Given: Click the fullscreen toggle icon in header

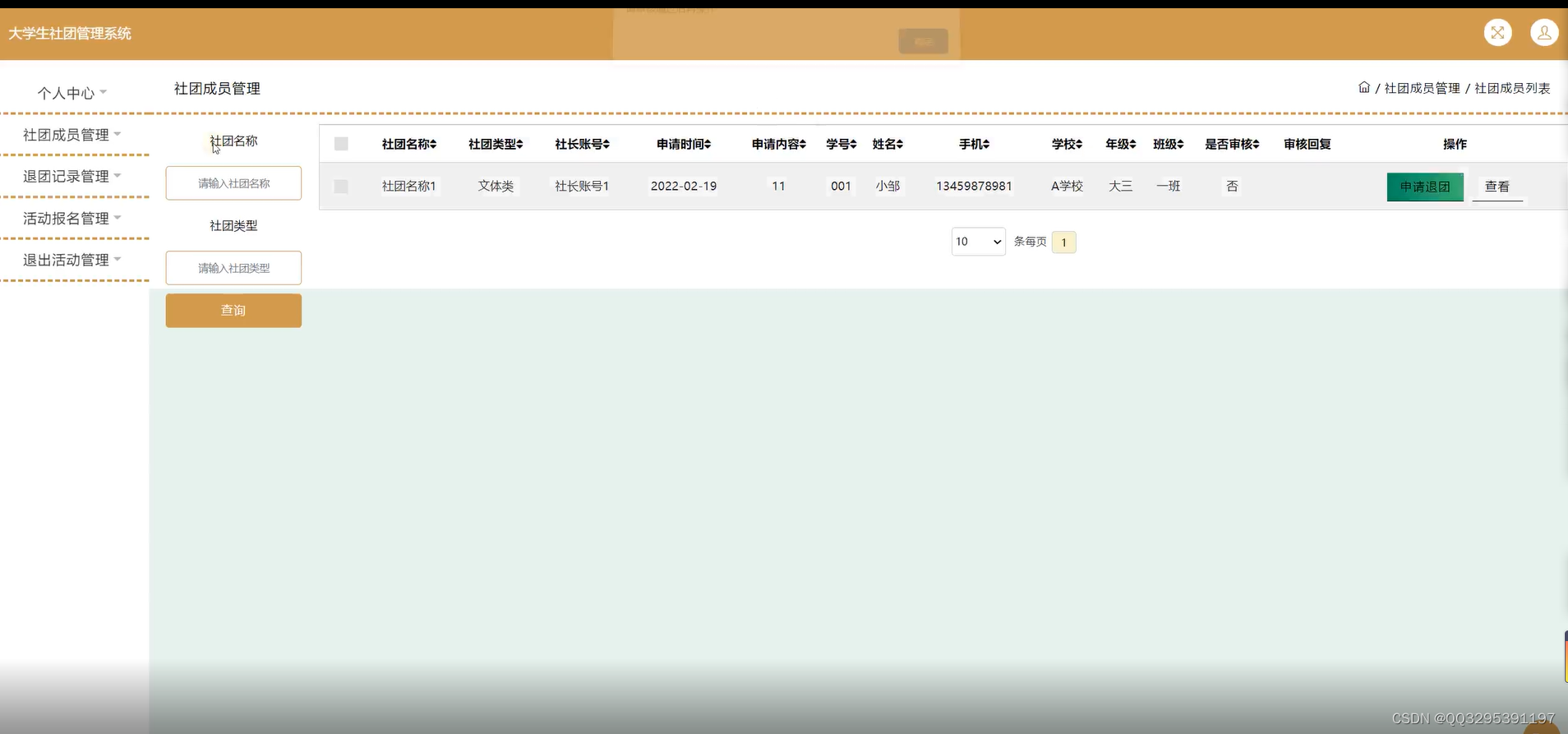Looking at the screenshot, I should point(1497,33).
